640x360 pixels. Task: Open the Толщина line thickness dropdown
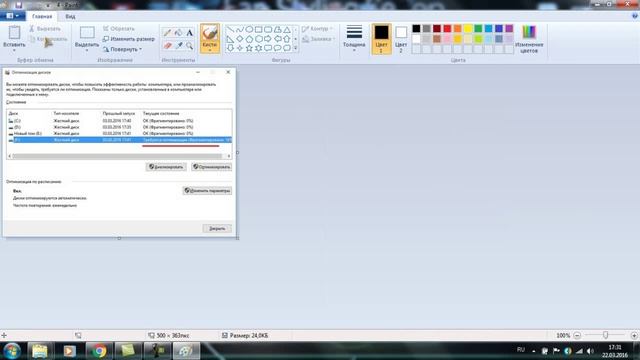coord(354,38)
